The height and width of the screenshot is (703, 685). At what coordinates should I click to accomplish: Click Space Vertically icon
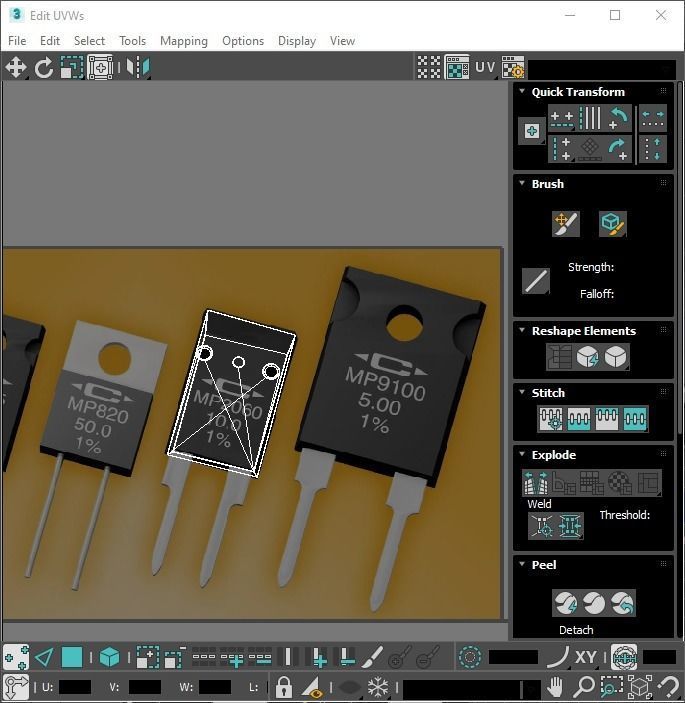[x=653, y=149]
